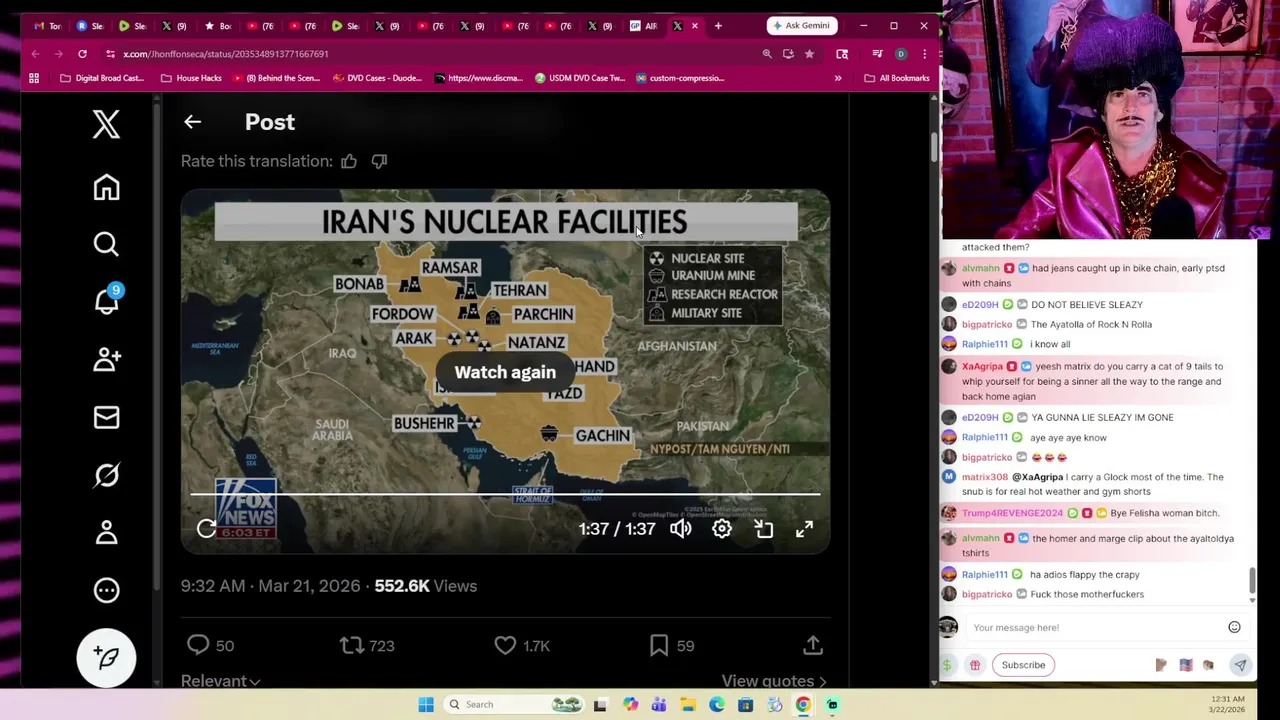Click the browser address bar URL
This screenshot has width=1280, height=720.
pyautogui.click(x=225, y=54)
